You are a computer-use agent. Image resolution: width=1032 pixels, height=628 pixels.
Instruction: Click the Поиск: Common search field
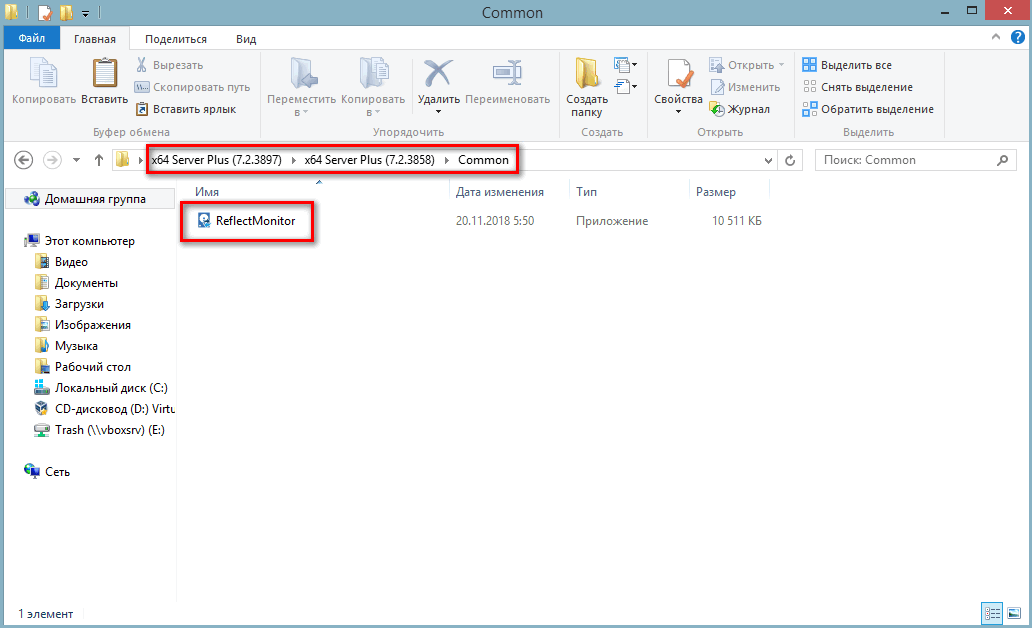click(905, 160)
